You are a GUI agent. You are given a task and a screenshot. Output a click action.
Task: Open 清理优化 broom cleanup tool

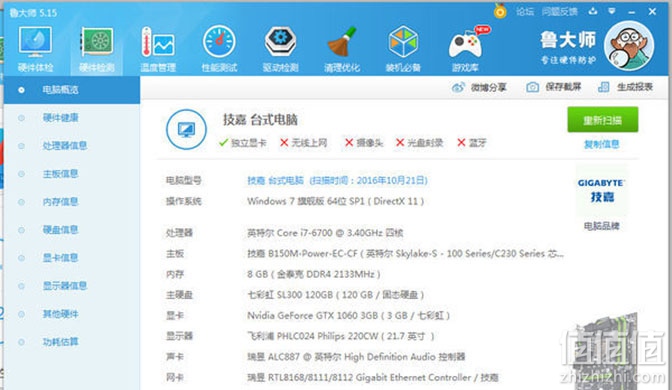[342, 49]
